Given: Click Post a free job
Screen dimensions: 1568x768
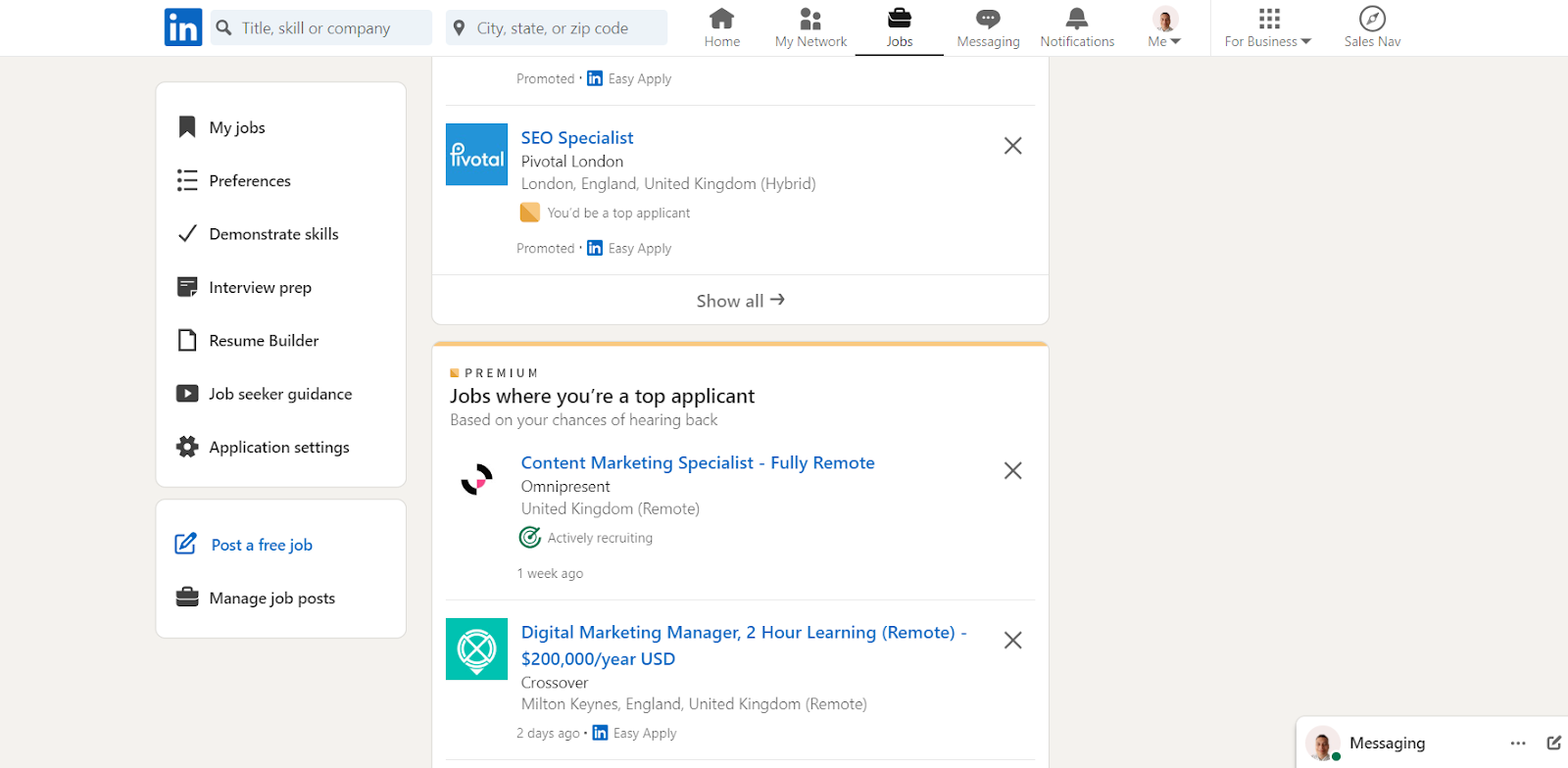Looking at the screenshot, I should (x=262, y=546).
